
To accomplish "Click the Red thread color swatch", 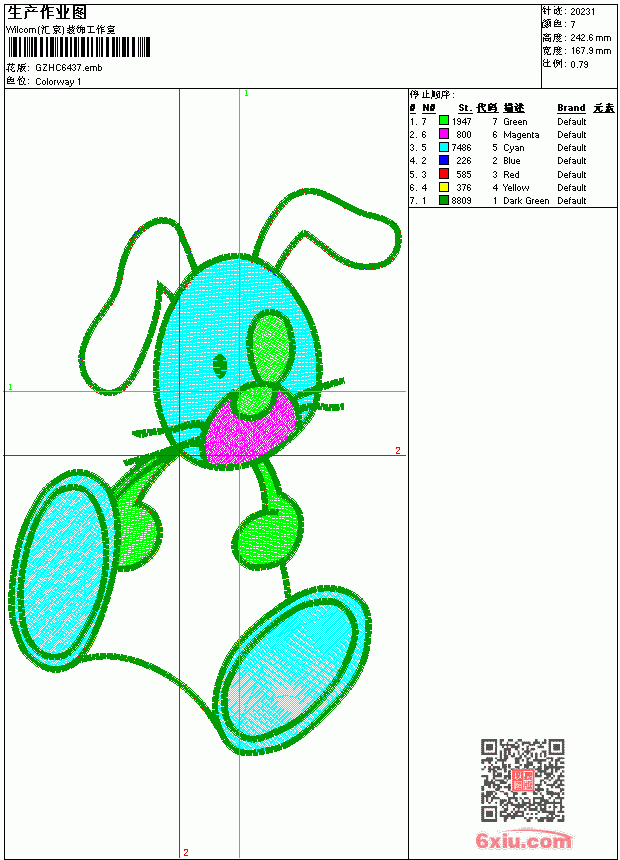I will point(444,174).
